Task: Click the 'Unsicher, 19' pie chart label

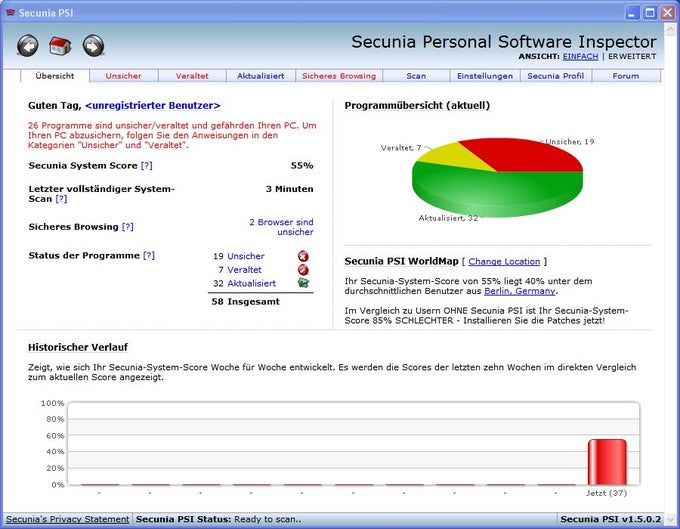Action: click(570, 142)
